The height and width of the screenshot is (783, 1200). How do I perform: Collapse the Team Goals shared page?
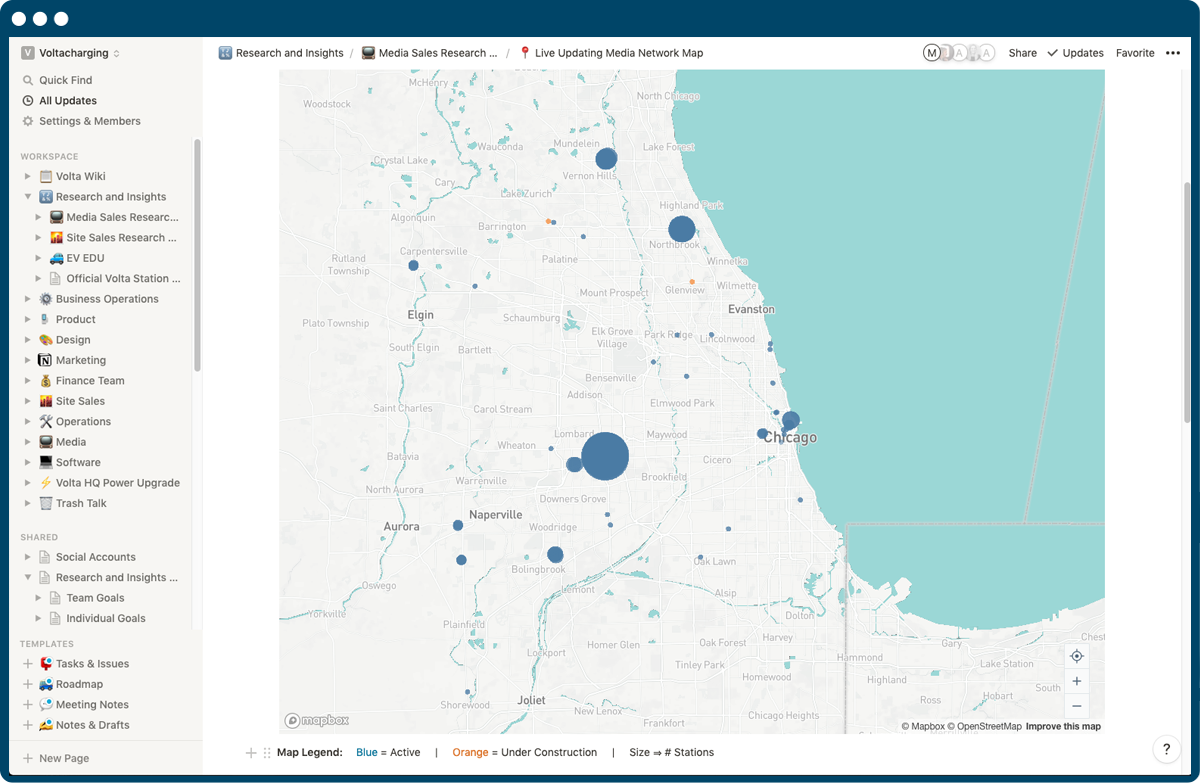tap(37, 597)
